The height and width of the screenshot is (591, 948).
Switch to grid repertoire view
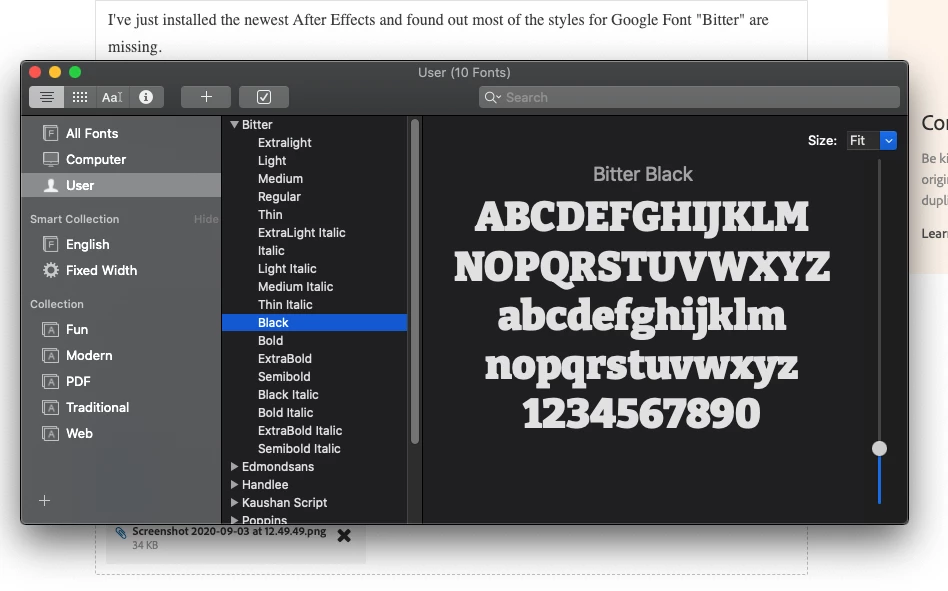(x=80, y=97)
